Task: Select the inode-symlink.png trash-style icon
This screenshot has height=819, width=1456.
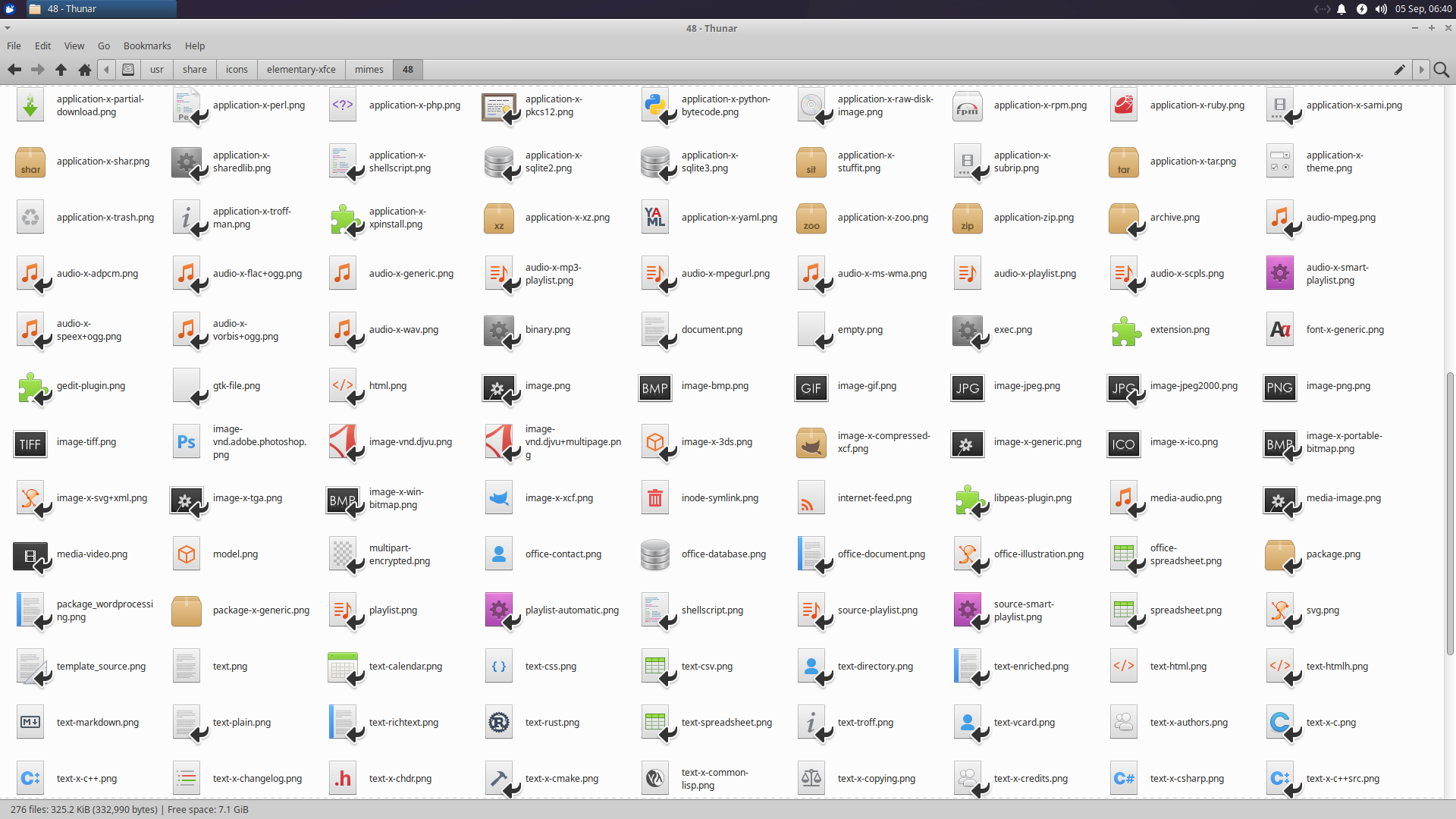Action: click(654, 497)
